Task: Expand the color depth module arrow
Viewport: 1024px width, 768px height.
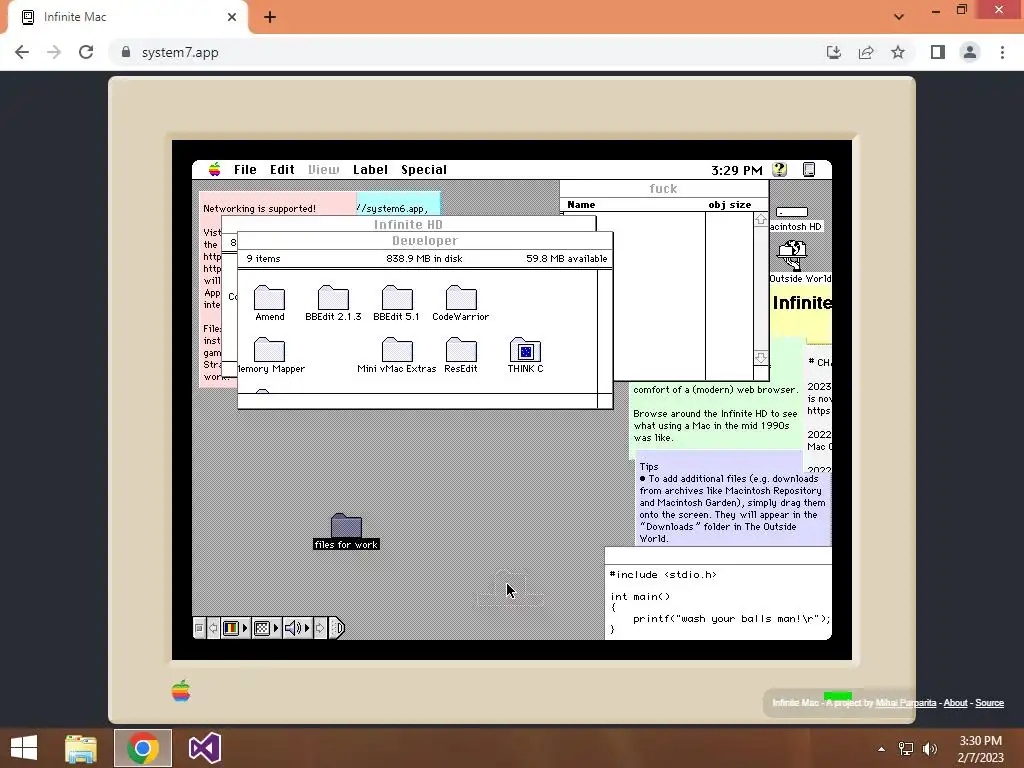Action: (x=245, y=628)
